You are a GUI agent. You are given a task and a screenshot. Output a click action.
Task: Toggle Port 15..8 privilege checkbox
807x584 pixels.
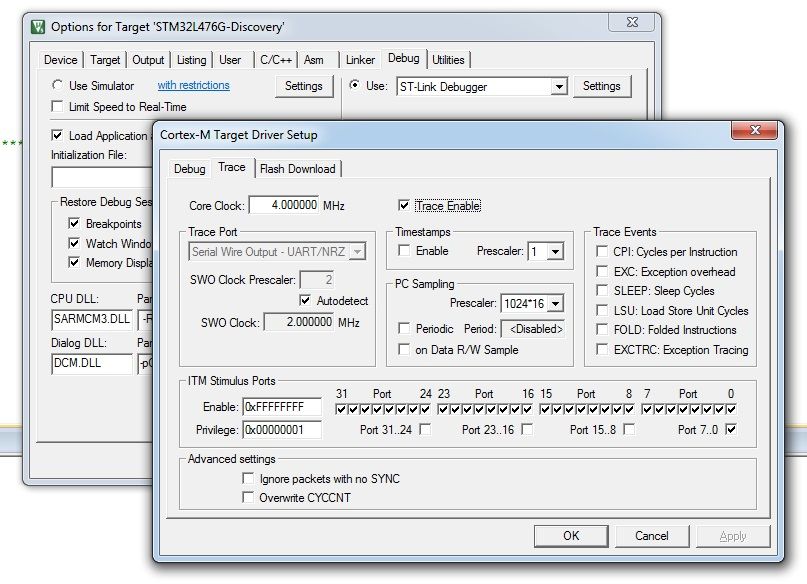(629, 429)
